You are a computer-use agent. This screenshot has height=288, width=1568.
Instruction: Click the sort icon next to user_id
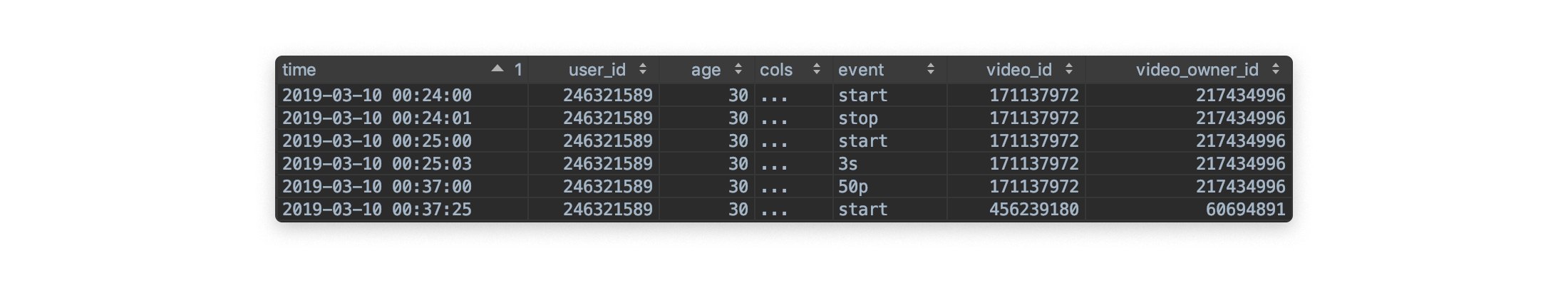pyautogui.click(x=643, y=69)
